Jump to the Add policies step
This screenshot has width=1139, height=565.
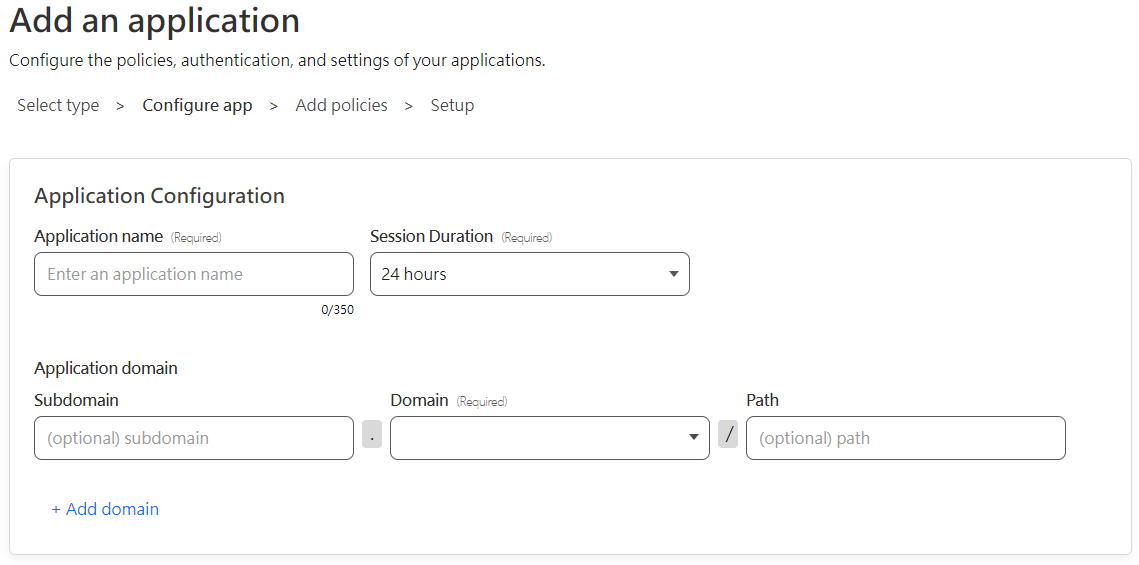coord(341,105)
